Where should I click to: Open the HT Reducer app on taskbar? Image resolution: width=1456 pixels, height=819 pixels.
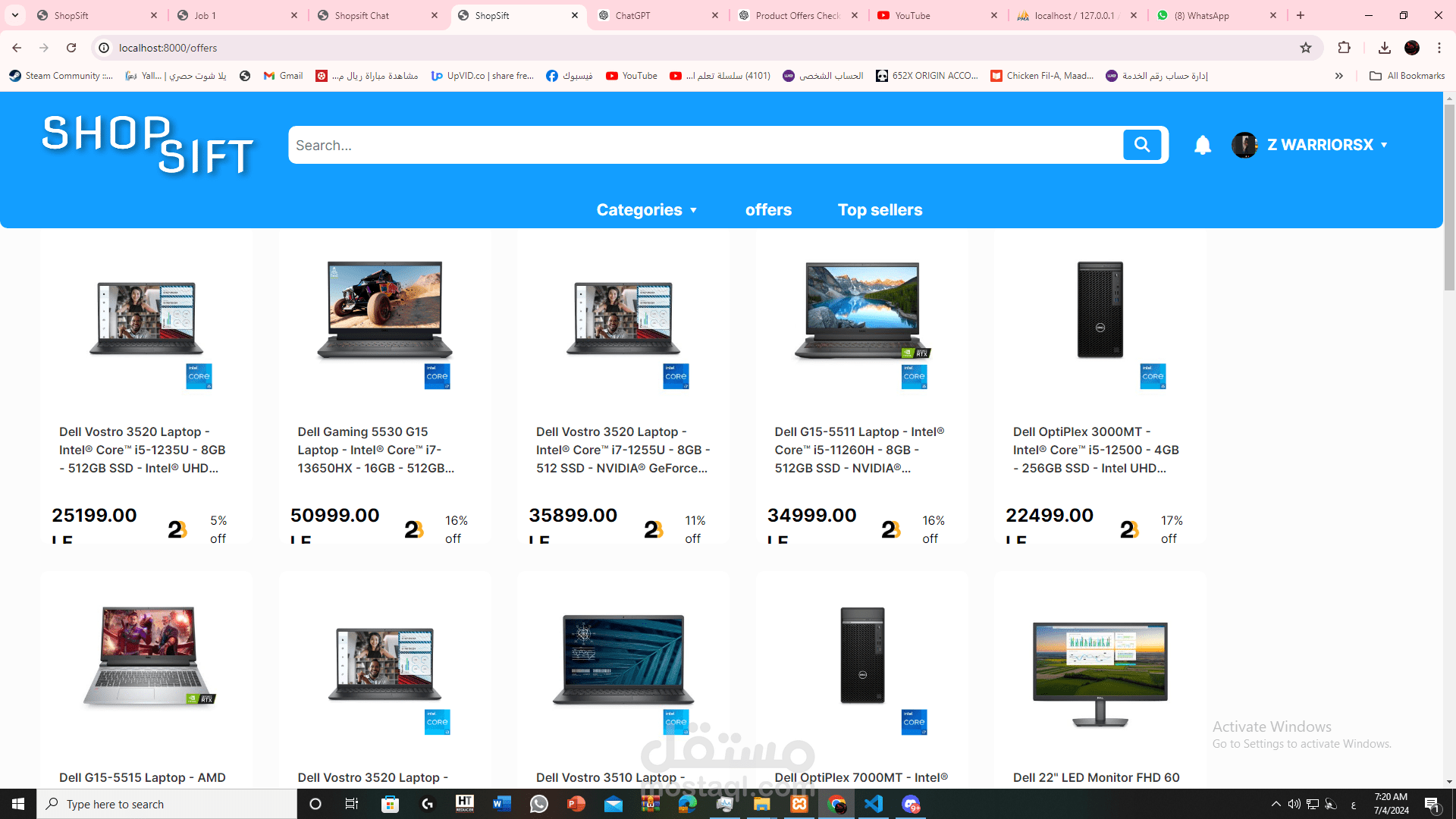click(x=465, y=804)
